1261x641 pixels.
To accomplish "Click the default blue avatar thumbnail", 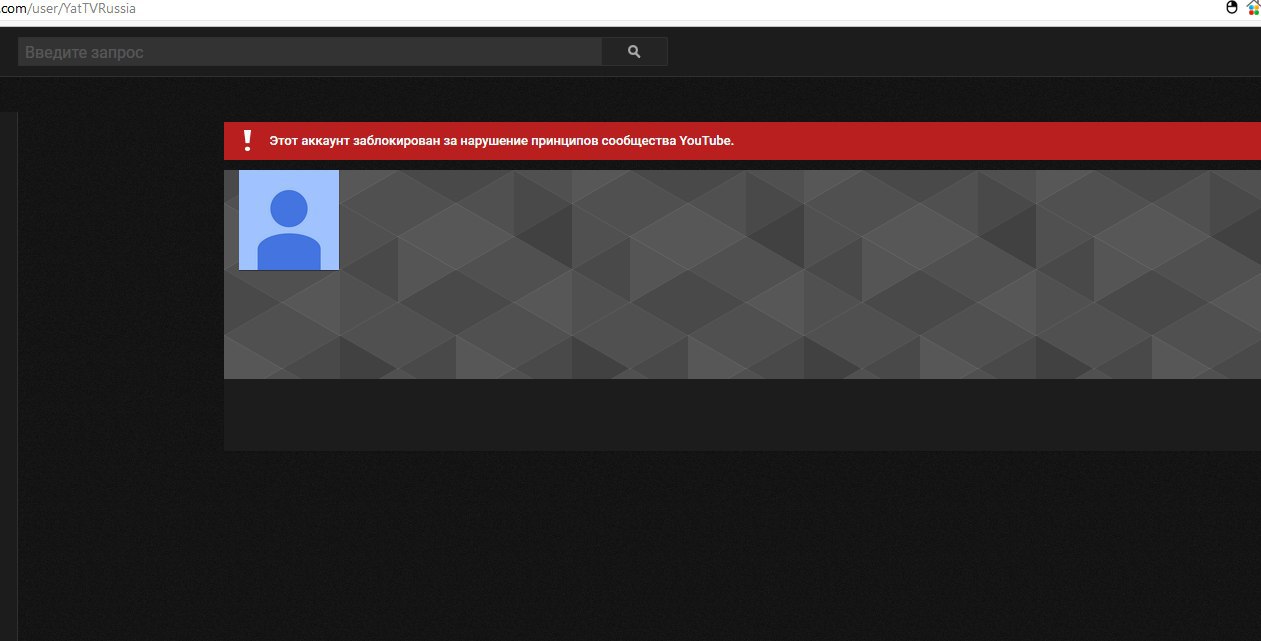I will click(289, 220).
